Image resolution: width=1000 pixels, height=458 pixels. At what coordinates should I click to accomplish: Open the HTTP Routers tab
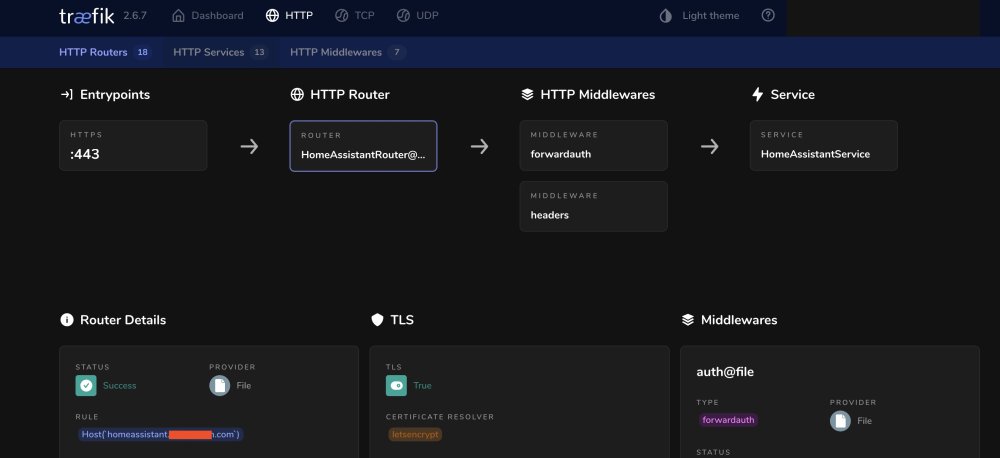coord(105,52)
